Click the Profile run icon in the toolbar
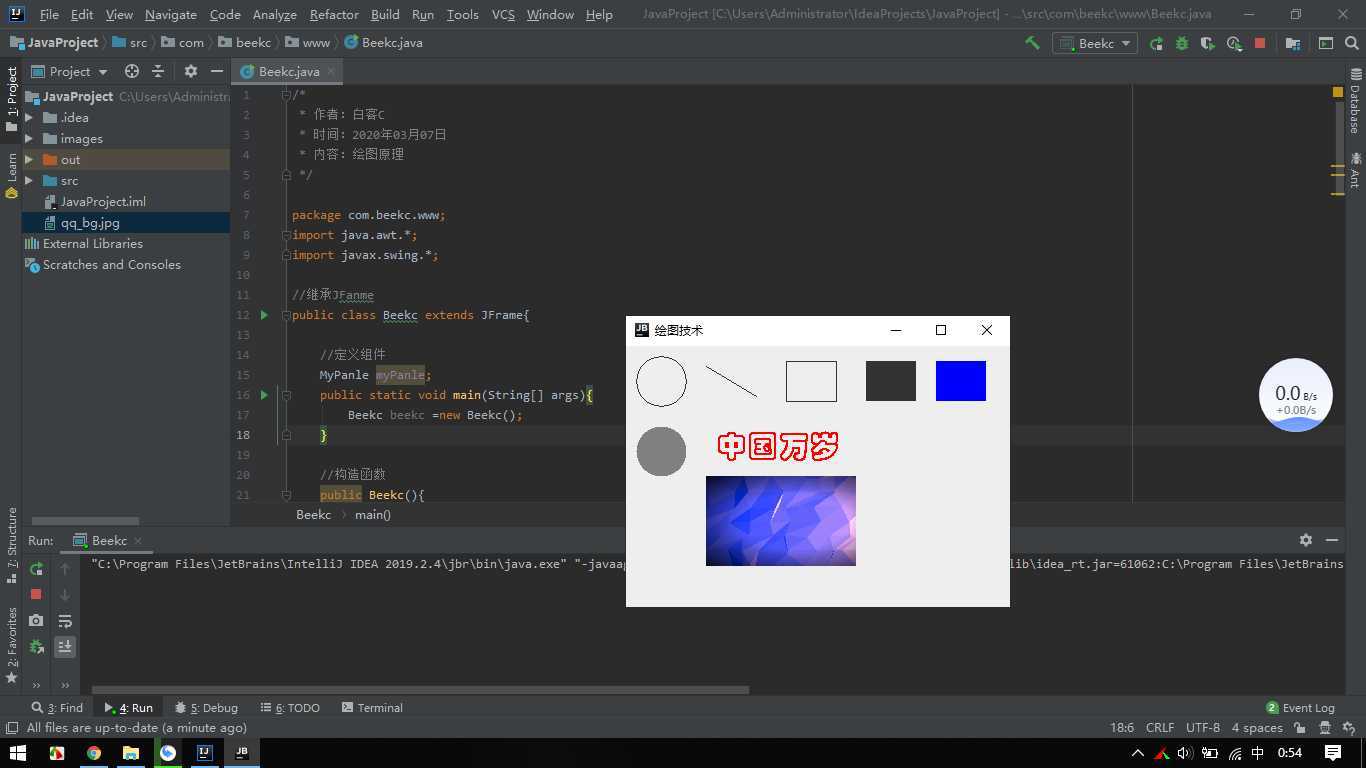This screenshot has width=1366, height=768. (1234, 43)
